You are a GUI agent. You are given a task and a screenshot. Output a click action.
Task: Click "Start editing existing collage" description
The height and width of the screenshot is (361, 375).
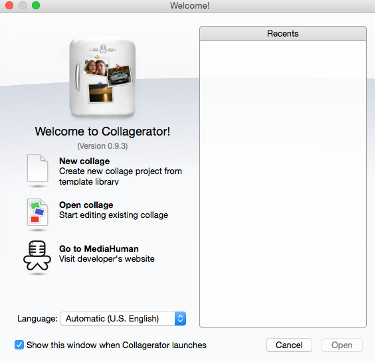[x=114, y=215]
